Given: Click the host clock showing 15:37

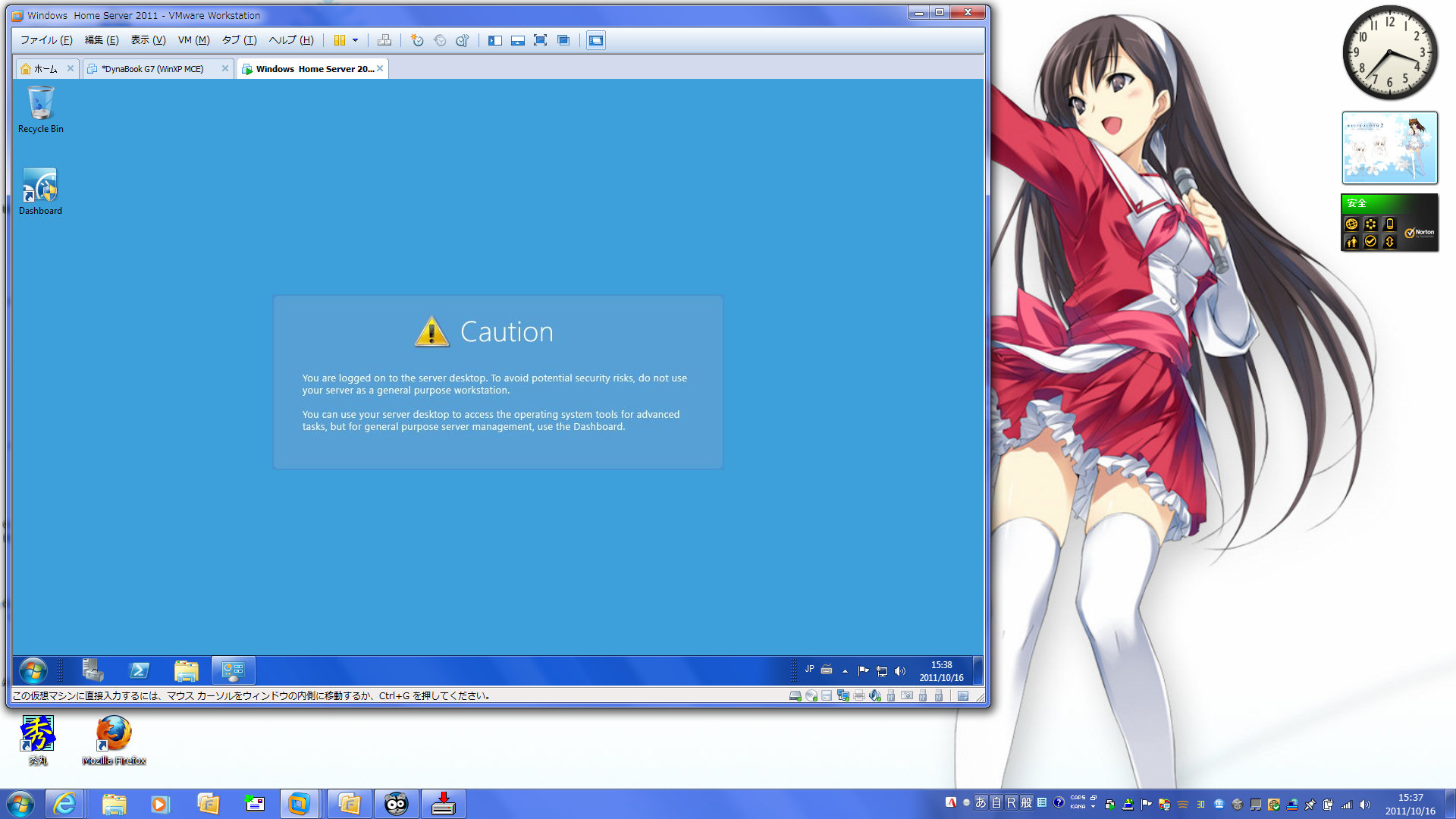Looking at the screenshot, I should pyautogui.click(x=1410, y=804).
